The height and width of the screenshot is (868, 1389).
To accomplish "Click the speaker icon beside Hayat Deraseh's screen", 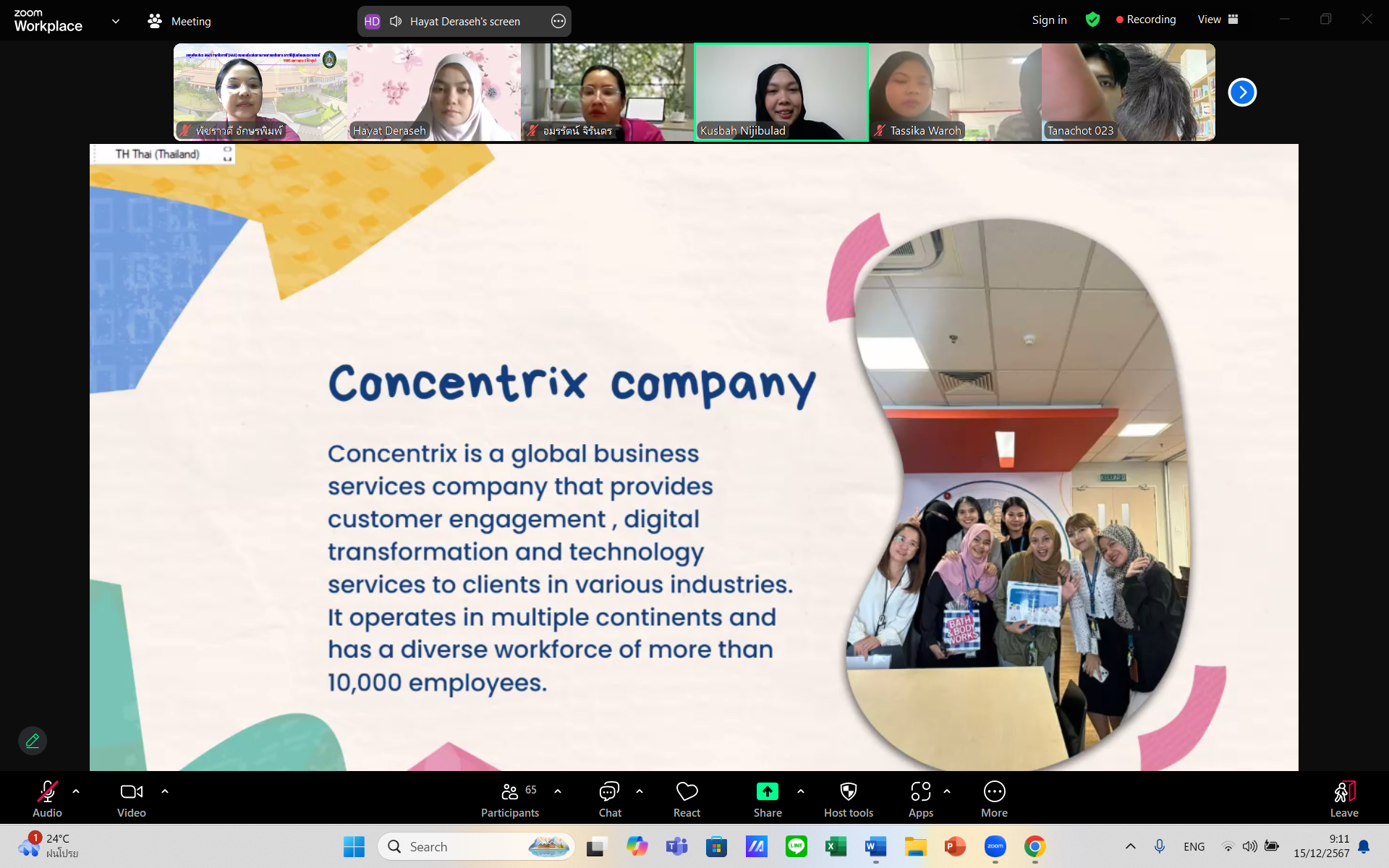I will 396,21.
